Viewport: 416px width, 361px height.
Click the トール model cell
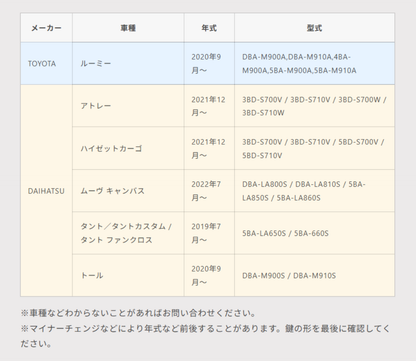coord(128,275)
